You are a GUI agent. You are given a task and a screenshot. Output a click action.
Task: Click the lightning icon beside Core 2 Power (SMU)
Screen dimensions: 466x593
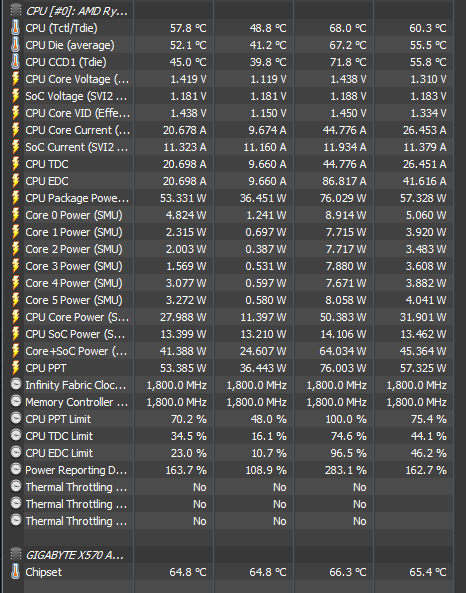(x=15, y=249)
